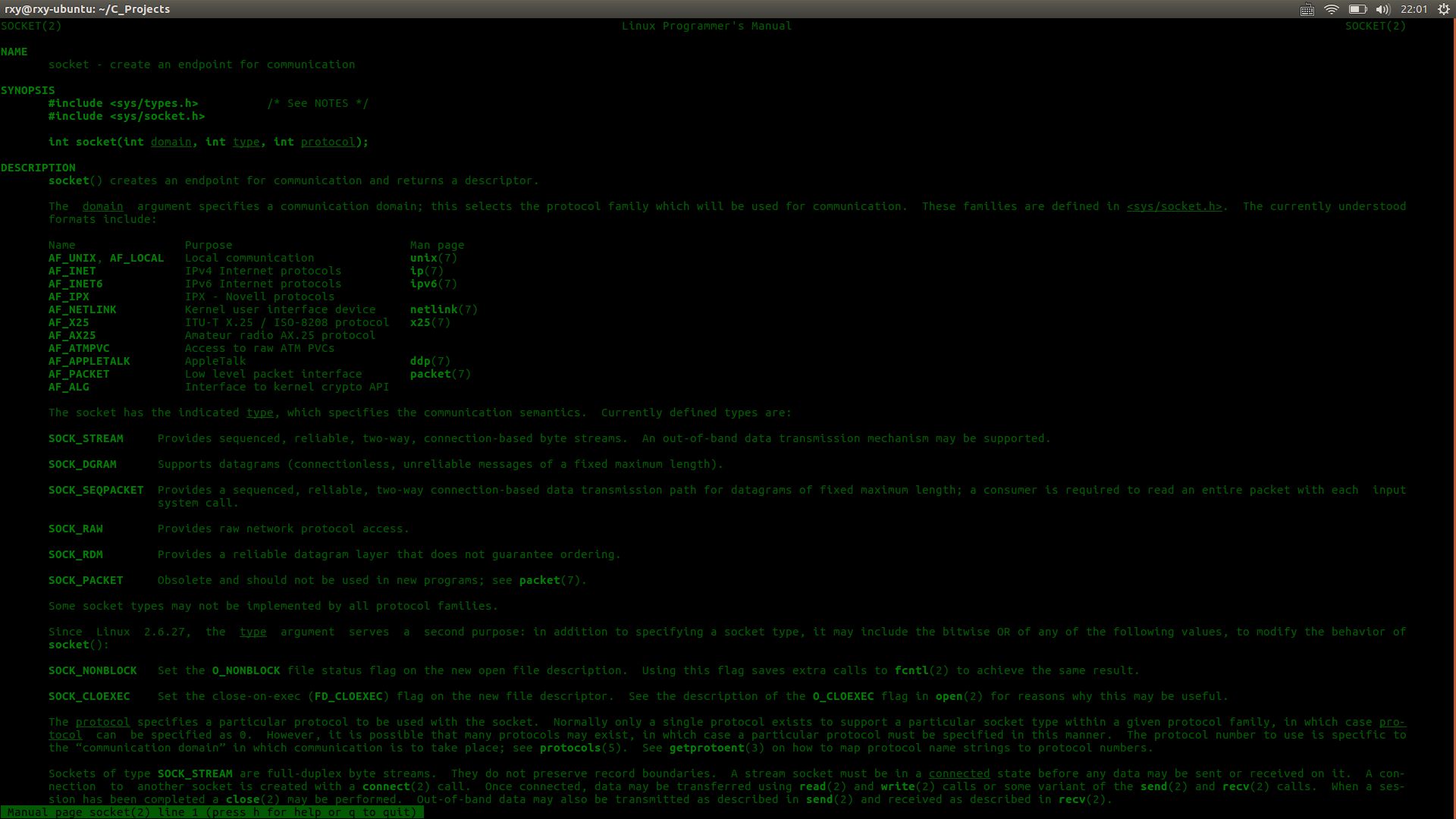
Task: Click the underlined word connected
Action: pyautogui.click(x=959, y=773)
